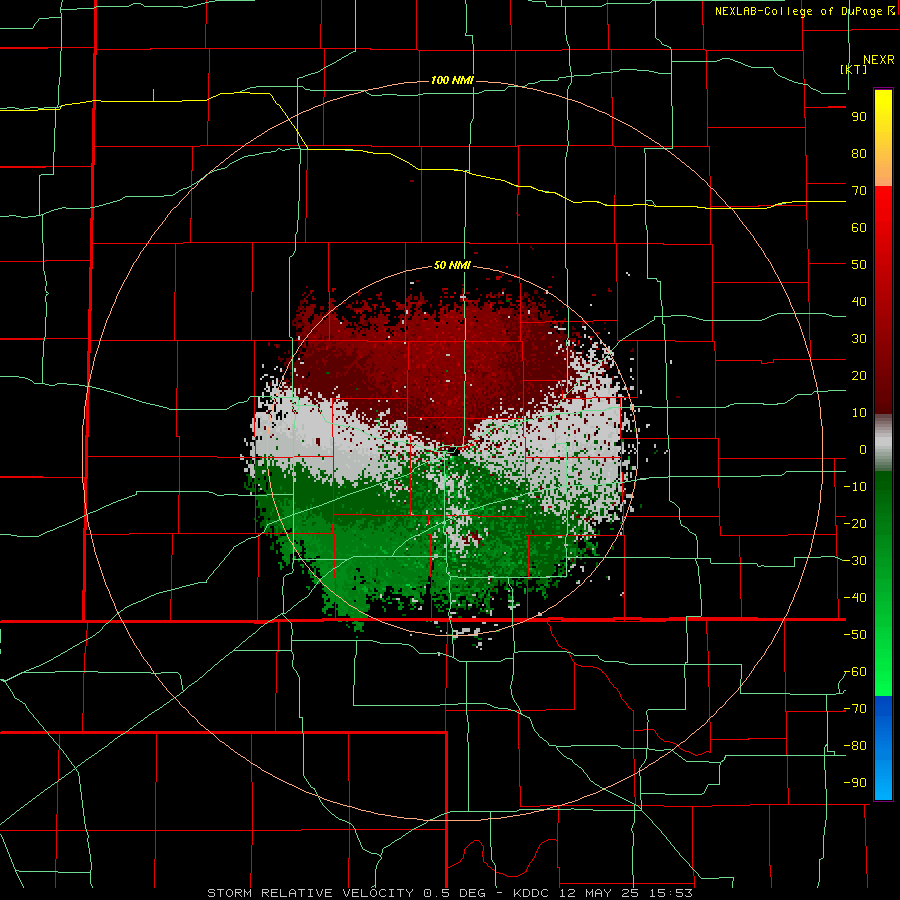
Task: Click the -80 value on velocity scale
Action: coord(855,746)
